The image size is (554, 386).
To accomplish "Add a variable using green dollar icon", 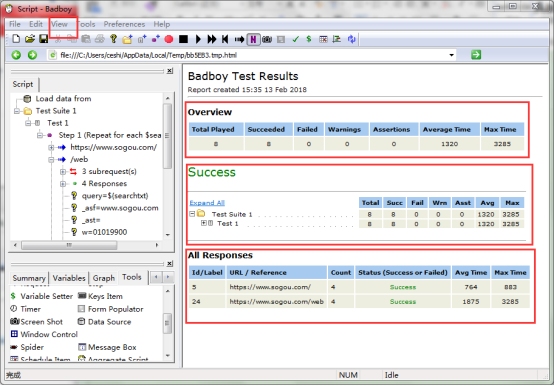I will tap(309, 39).
